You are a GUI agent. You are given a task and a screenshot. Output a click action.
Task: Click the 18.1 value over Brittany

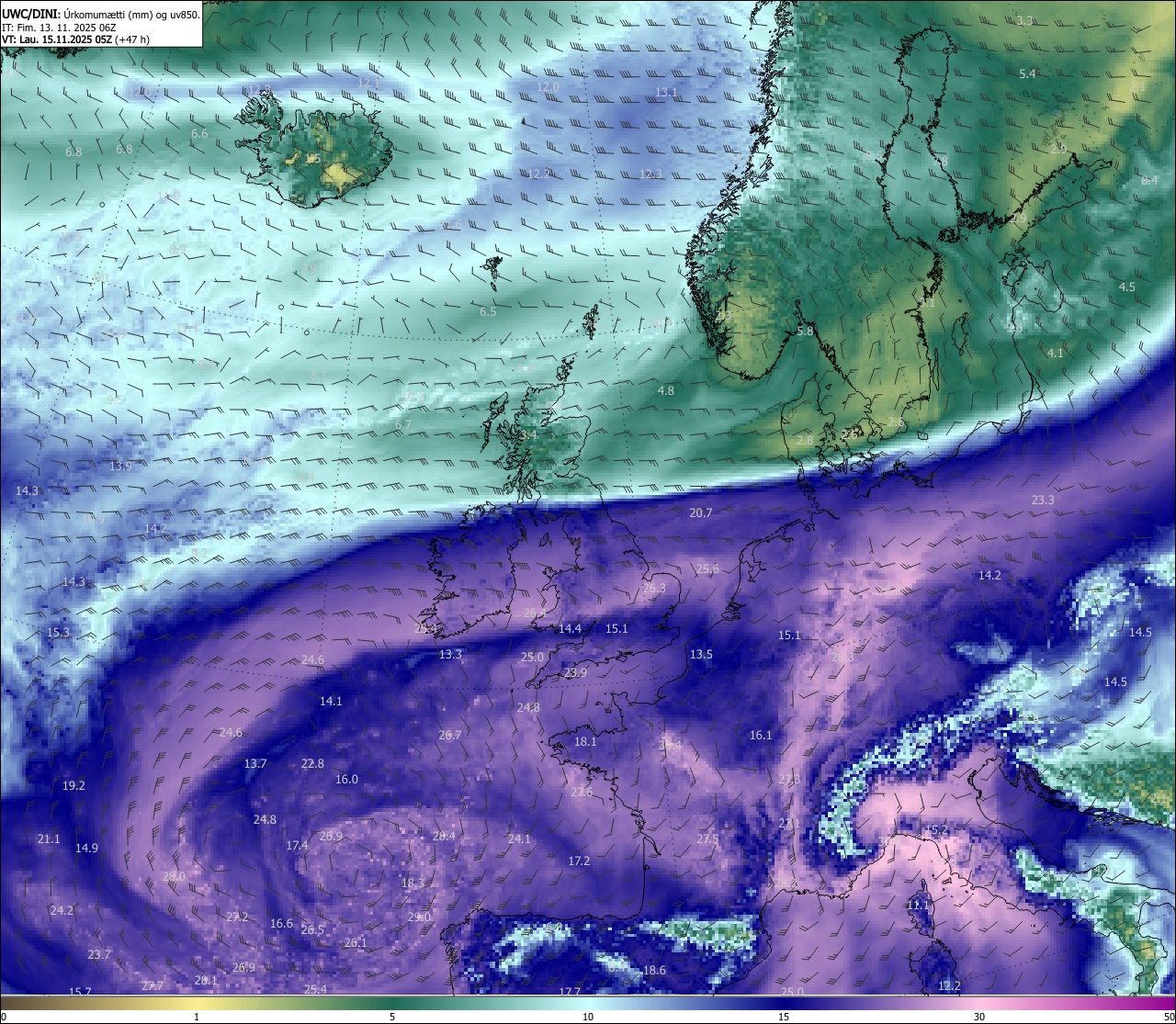point(585,741)
